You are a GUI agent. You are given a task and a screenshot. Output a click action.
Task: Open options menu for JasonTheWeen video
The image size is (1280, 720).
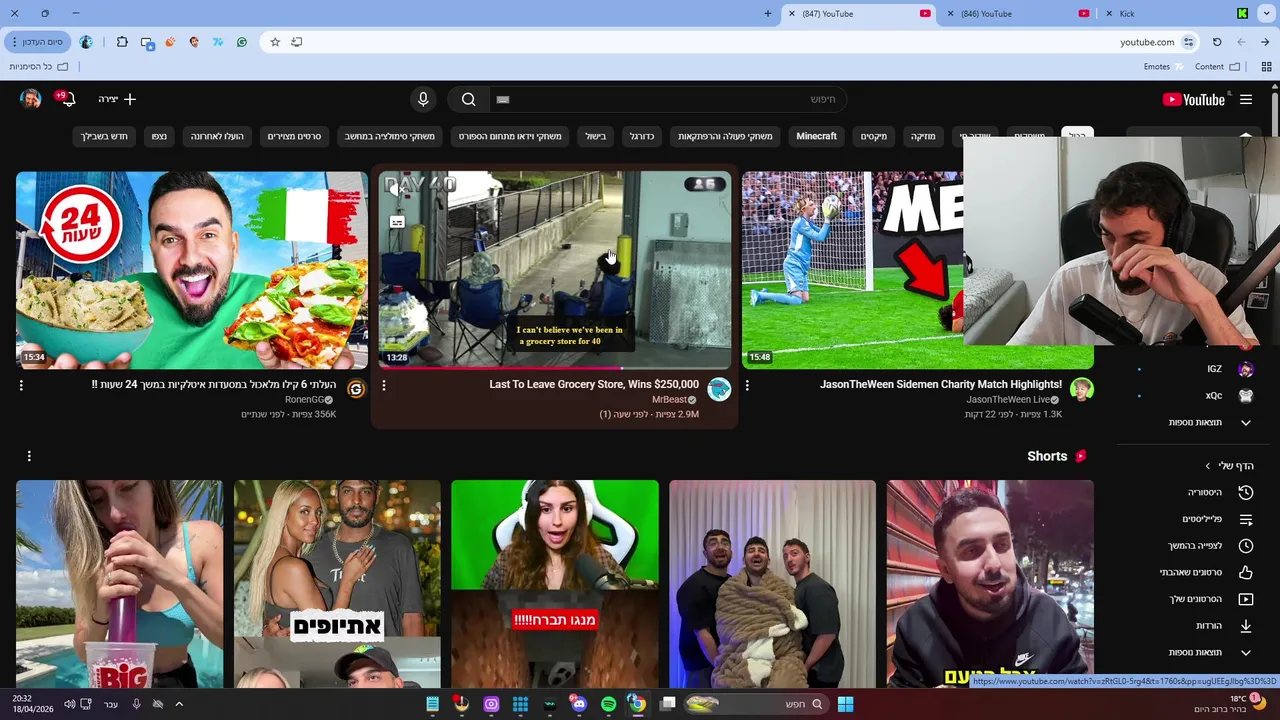click(x=747, y=385)
